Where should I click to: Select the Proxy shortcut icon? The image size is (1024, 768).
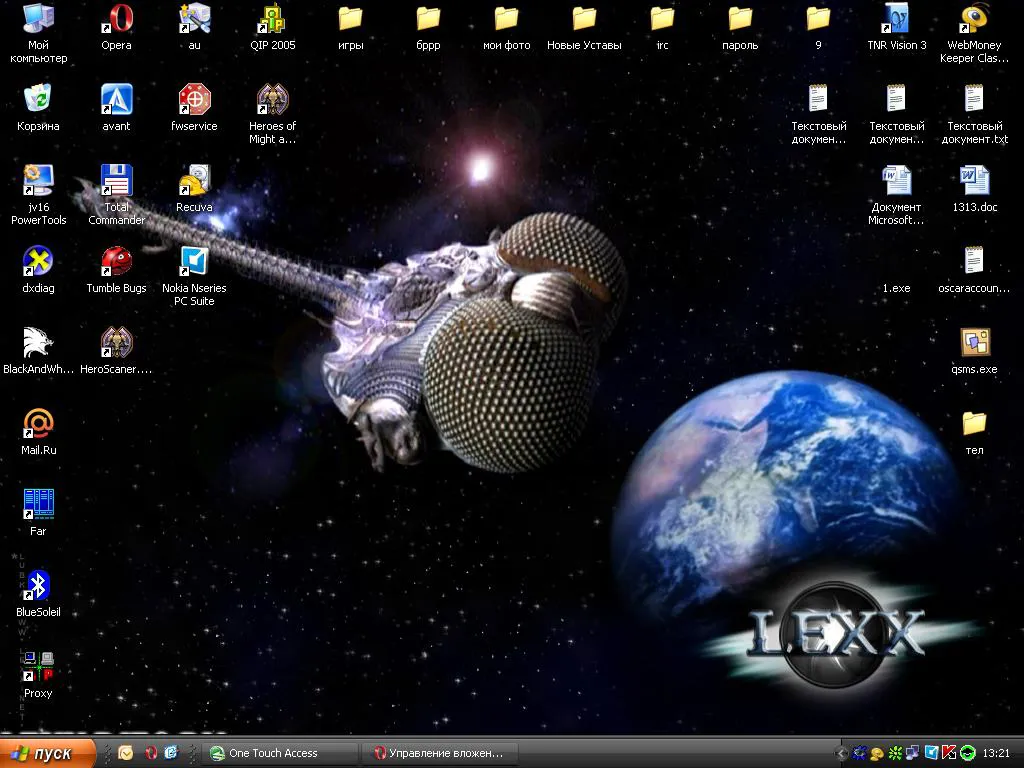(x=38, y=675)
